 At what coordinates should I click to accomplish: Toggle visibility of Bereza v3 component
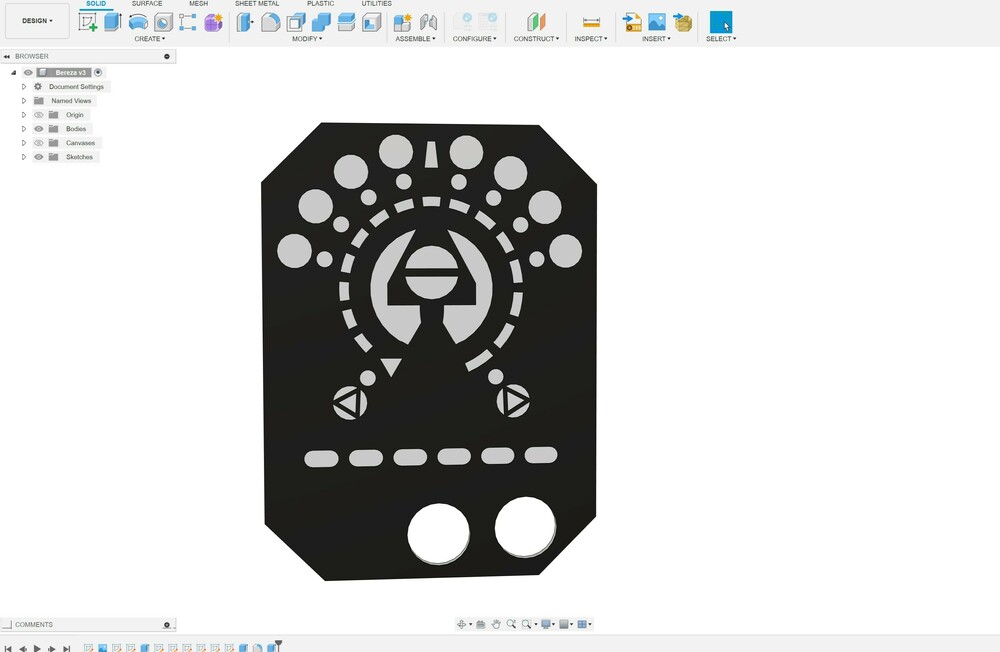tap(28, 73)
